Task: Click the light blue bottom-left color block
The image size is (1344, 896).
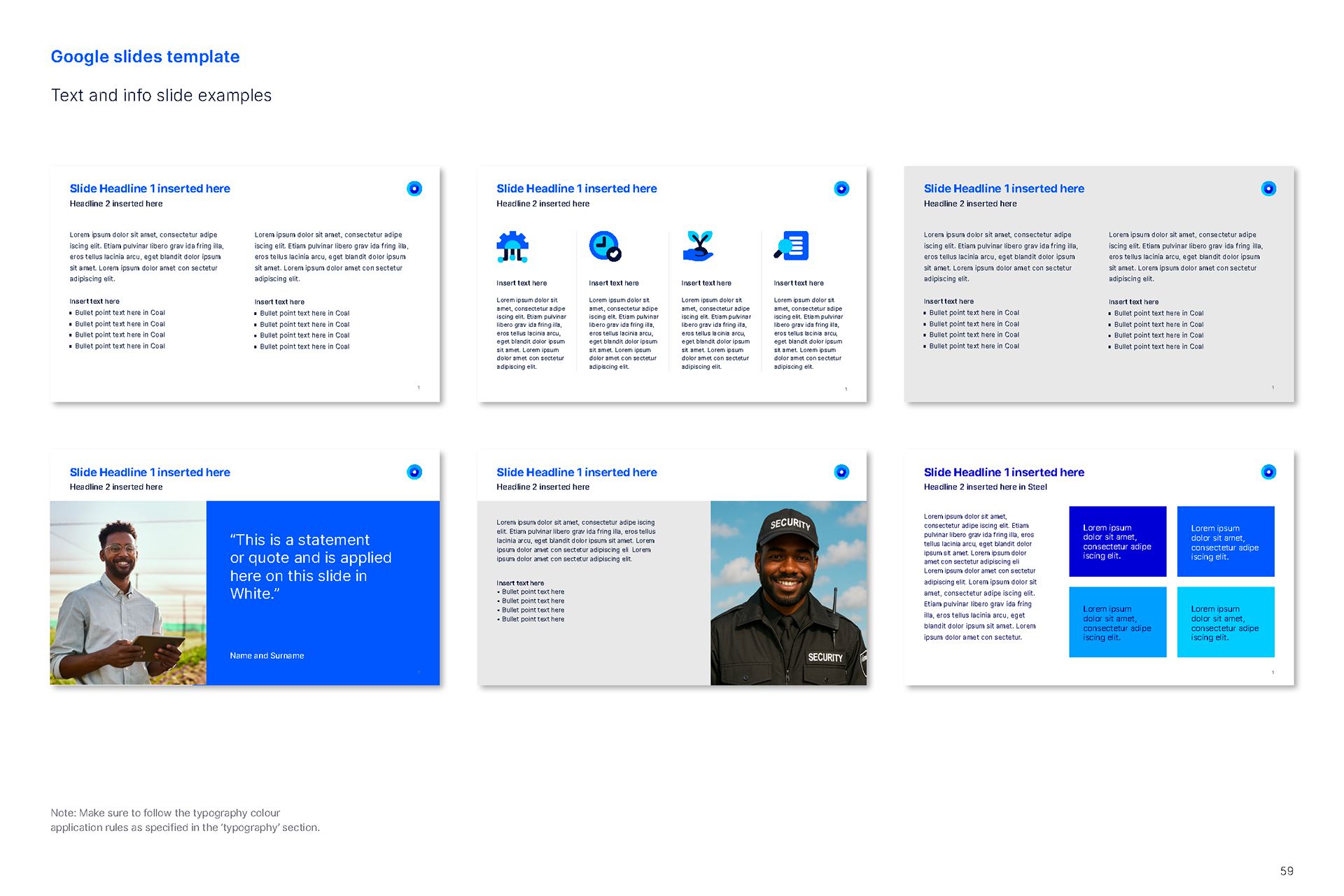Action: pos(1117,622)
